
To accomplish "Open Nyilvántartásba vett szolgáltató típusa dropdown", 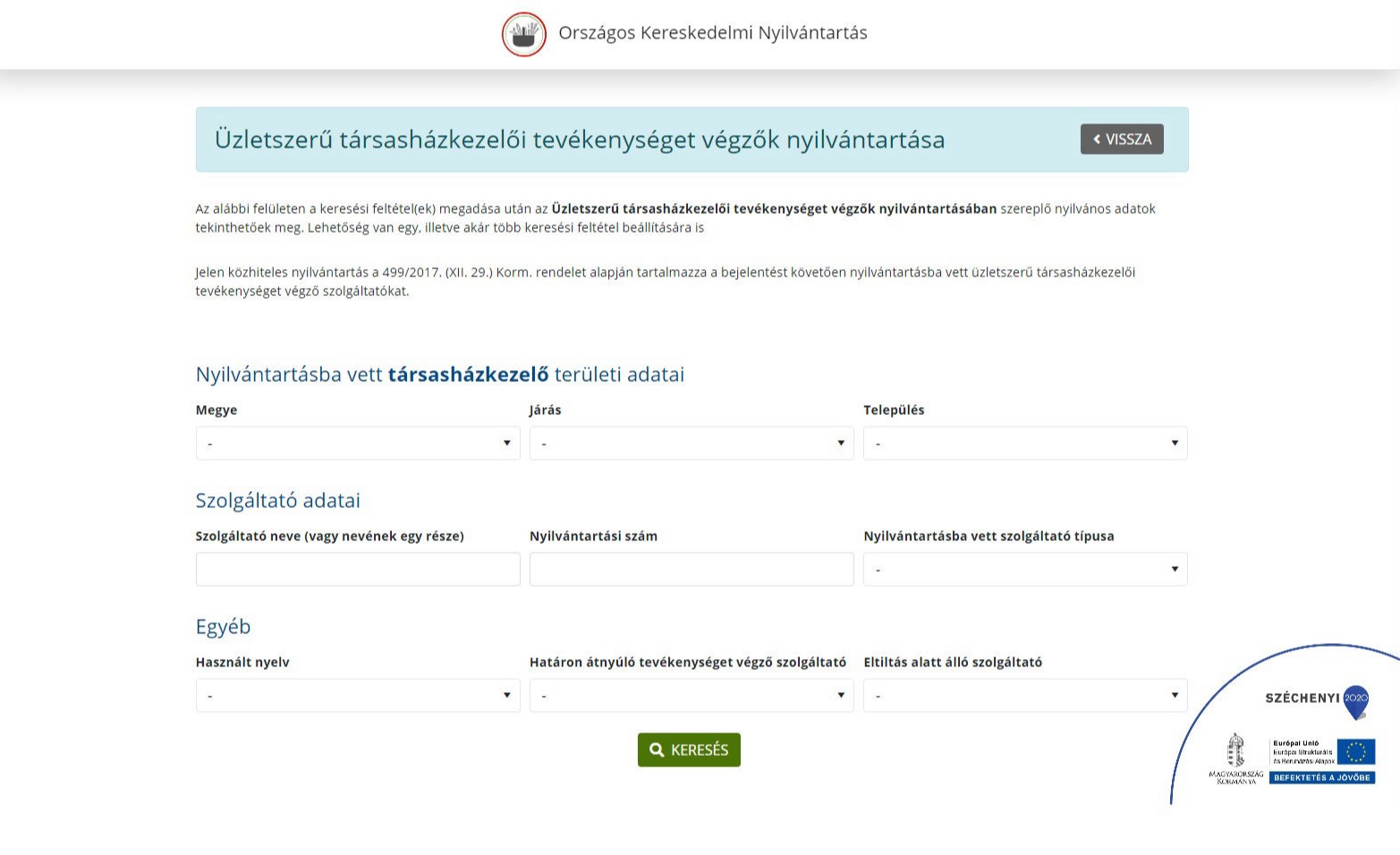I will [x=1024, y=570].
